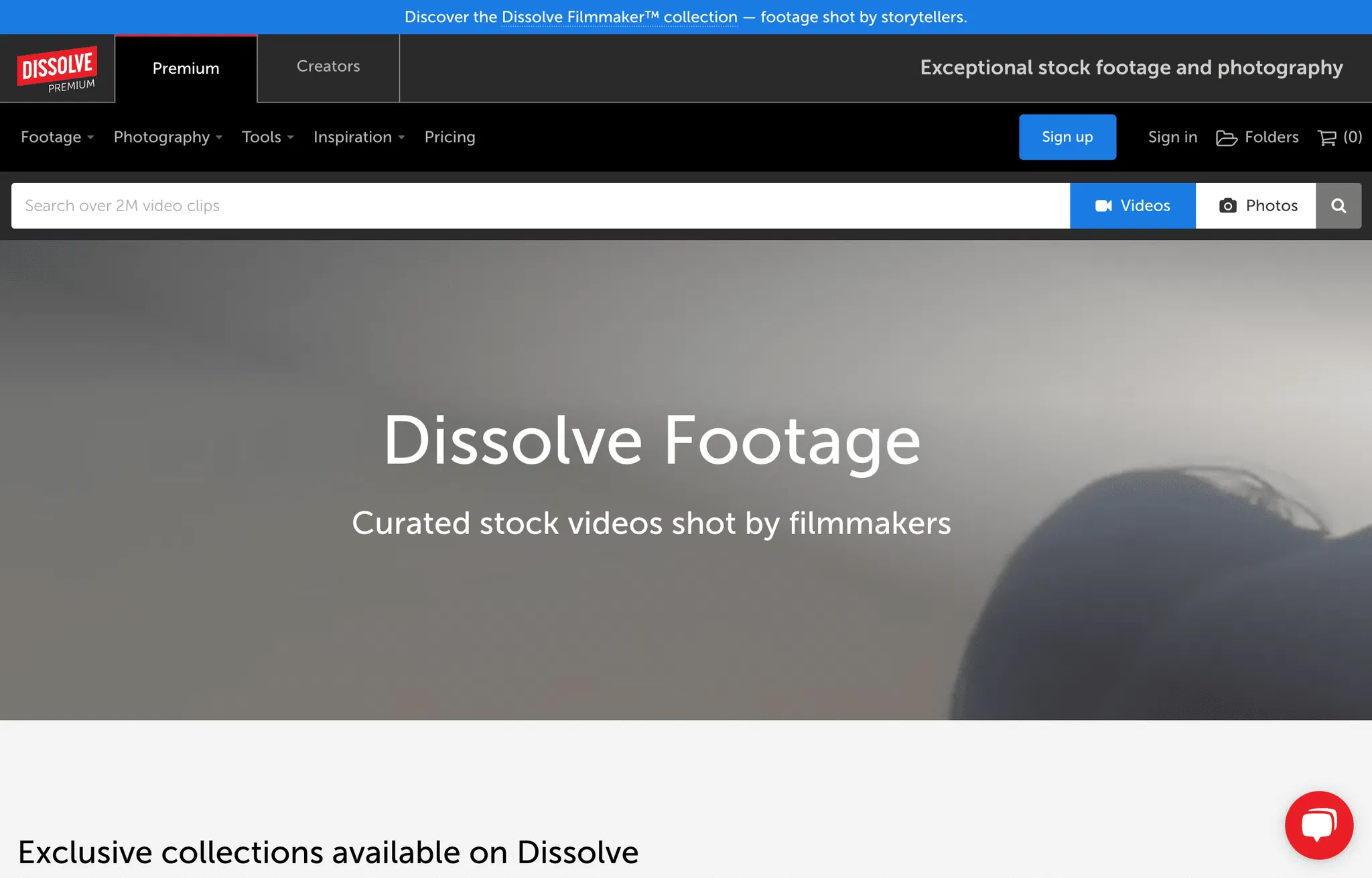Click the Dissolve Premium logo
Screen dimensions: 1372x878
tap(58, 69)
